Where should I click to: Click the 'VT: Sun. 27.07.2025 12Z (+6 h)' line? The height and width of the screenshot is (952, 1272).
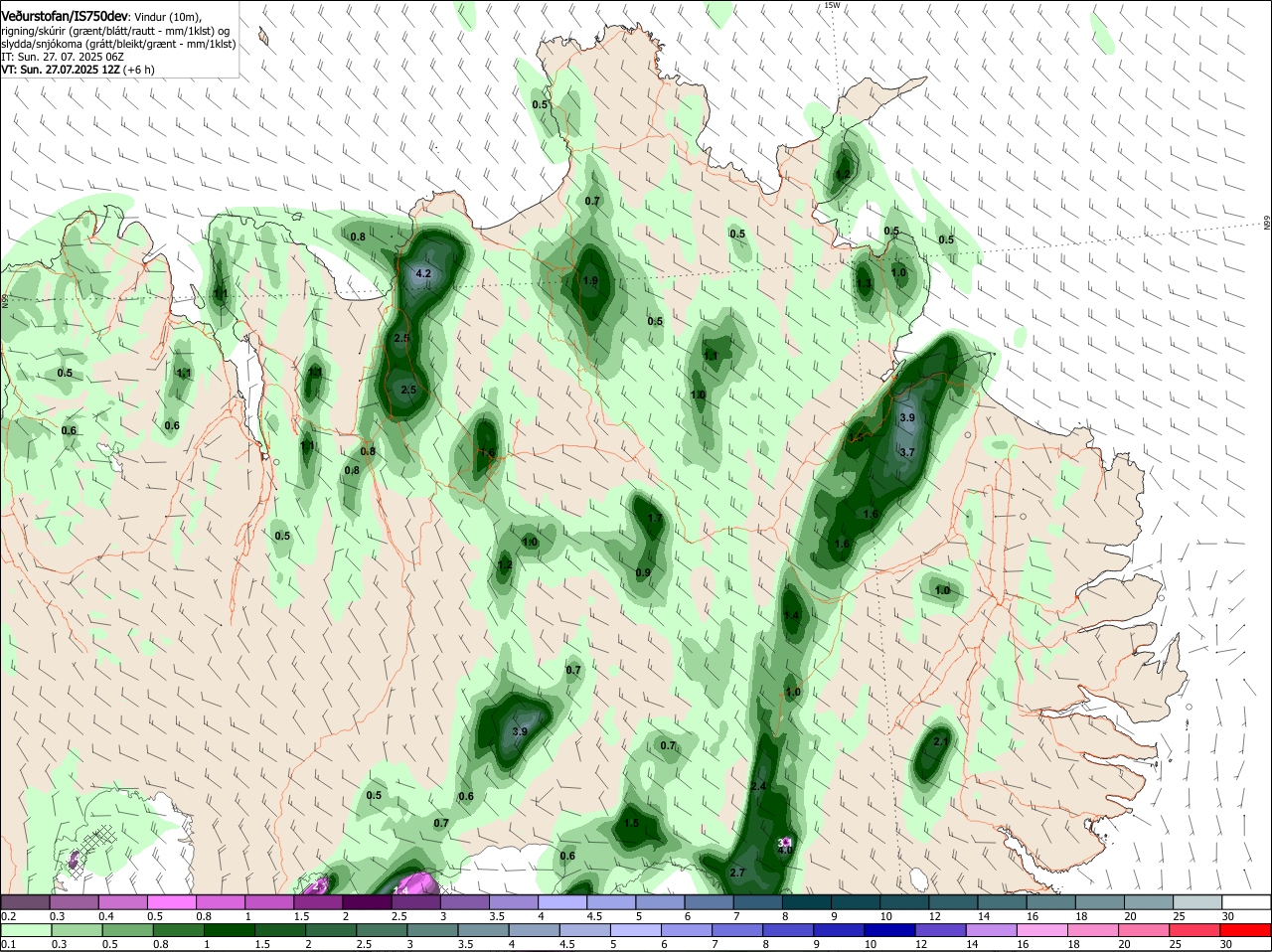78,70
